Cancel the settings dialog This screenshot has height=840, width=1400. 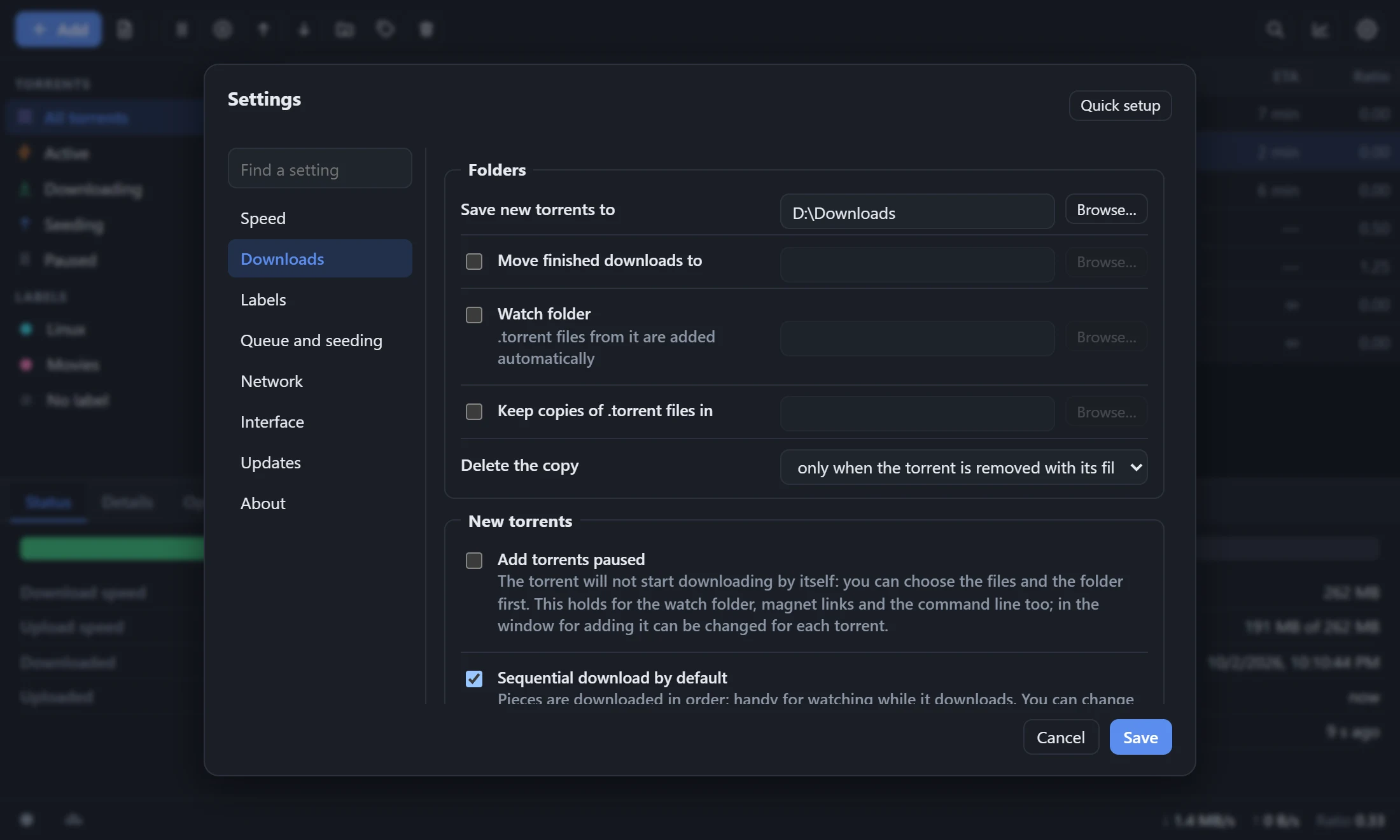(1060, 737)
